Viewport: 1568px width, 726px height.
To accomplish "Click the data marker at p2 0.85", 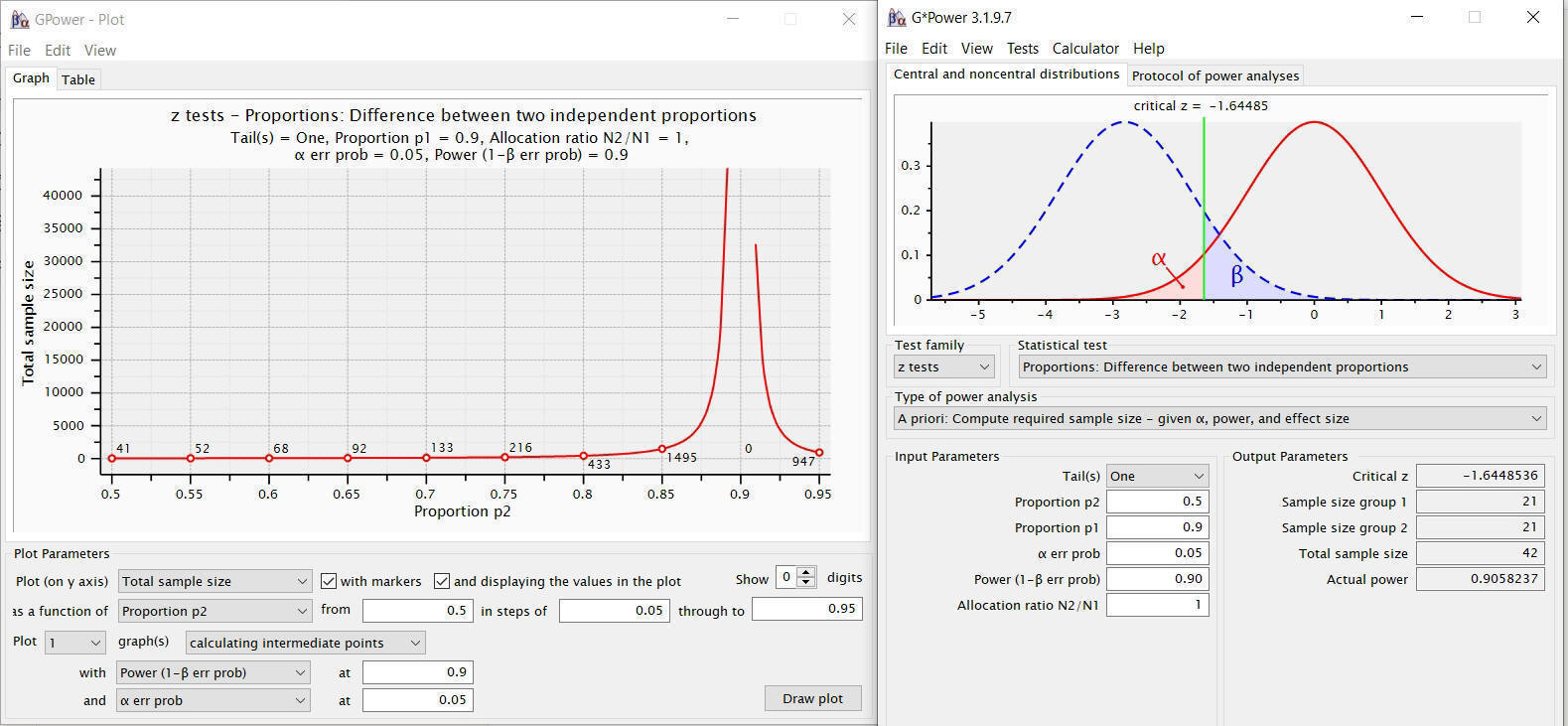I will click(x=662, y=449).
